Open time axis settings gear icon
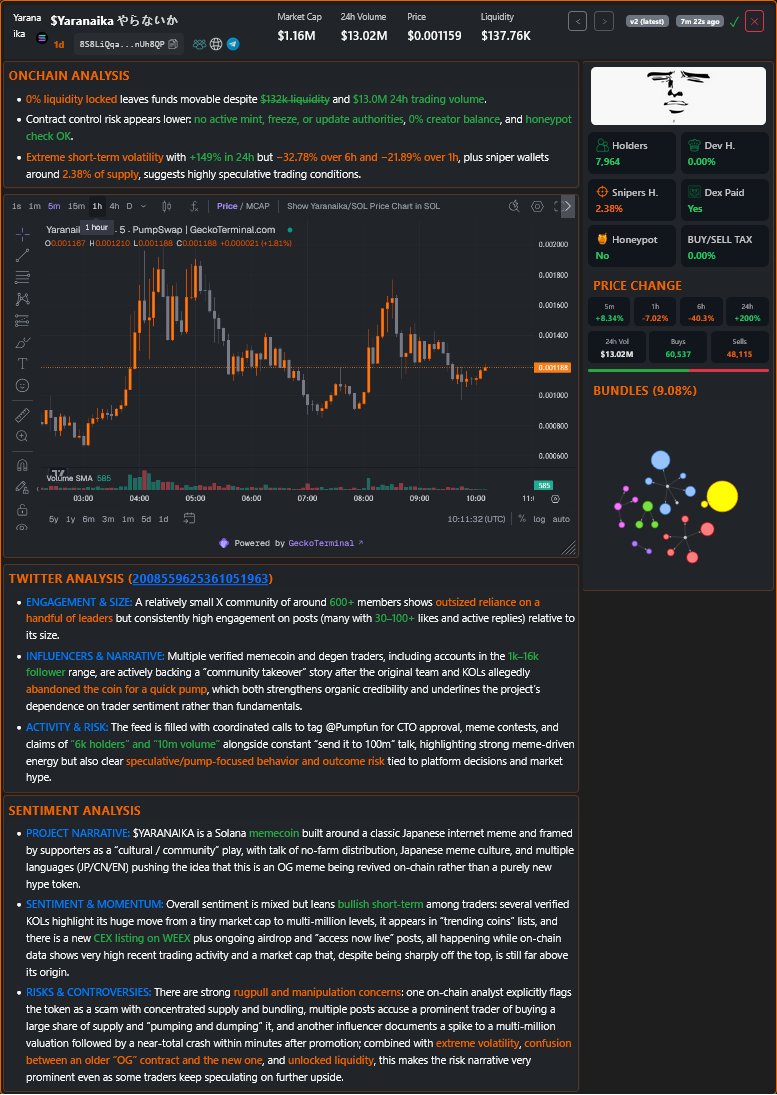777x1095 pixels. (x=555, y=499)
